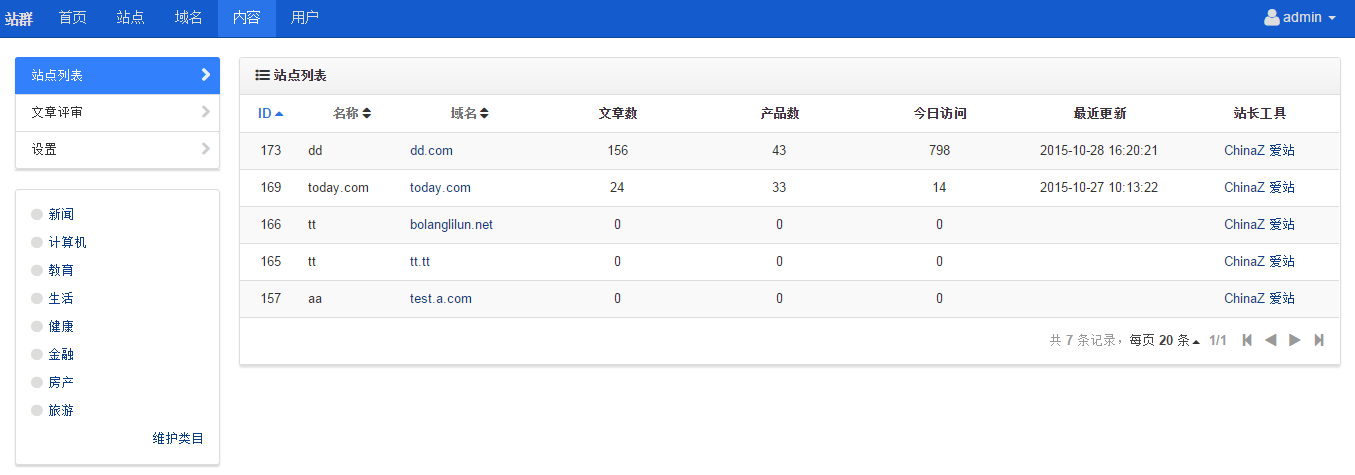Screen dimensions: 1355x475
Task: Sort table by ID column
Action: pyautogui.click(x=270, y=113)
